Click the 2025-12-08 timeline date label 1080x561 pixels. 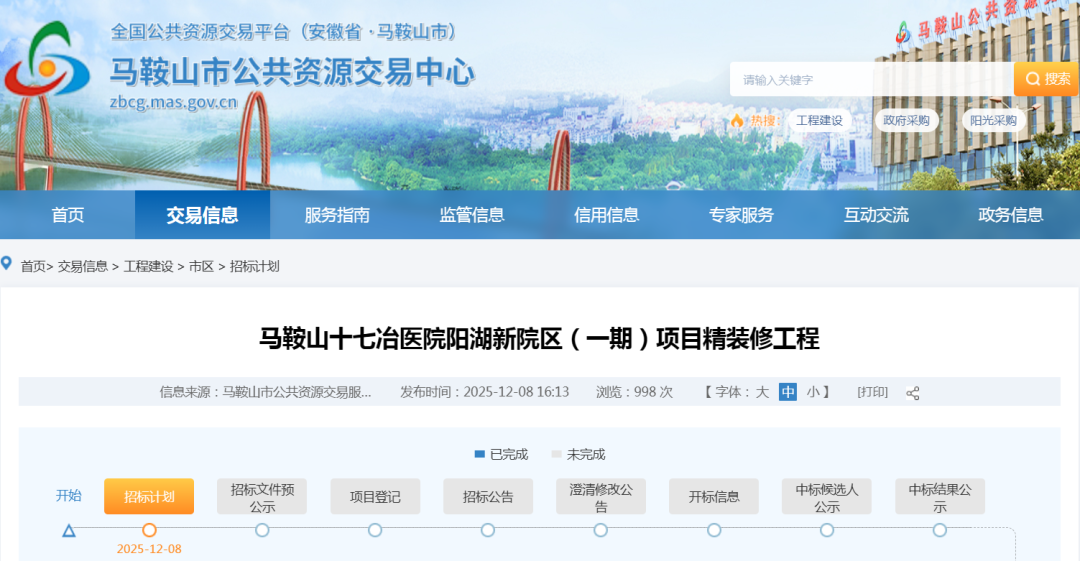pyautogui.click(x=149, y=549)
